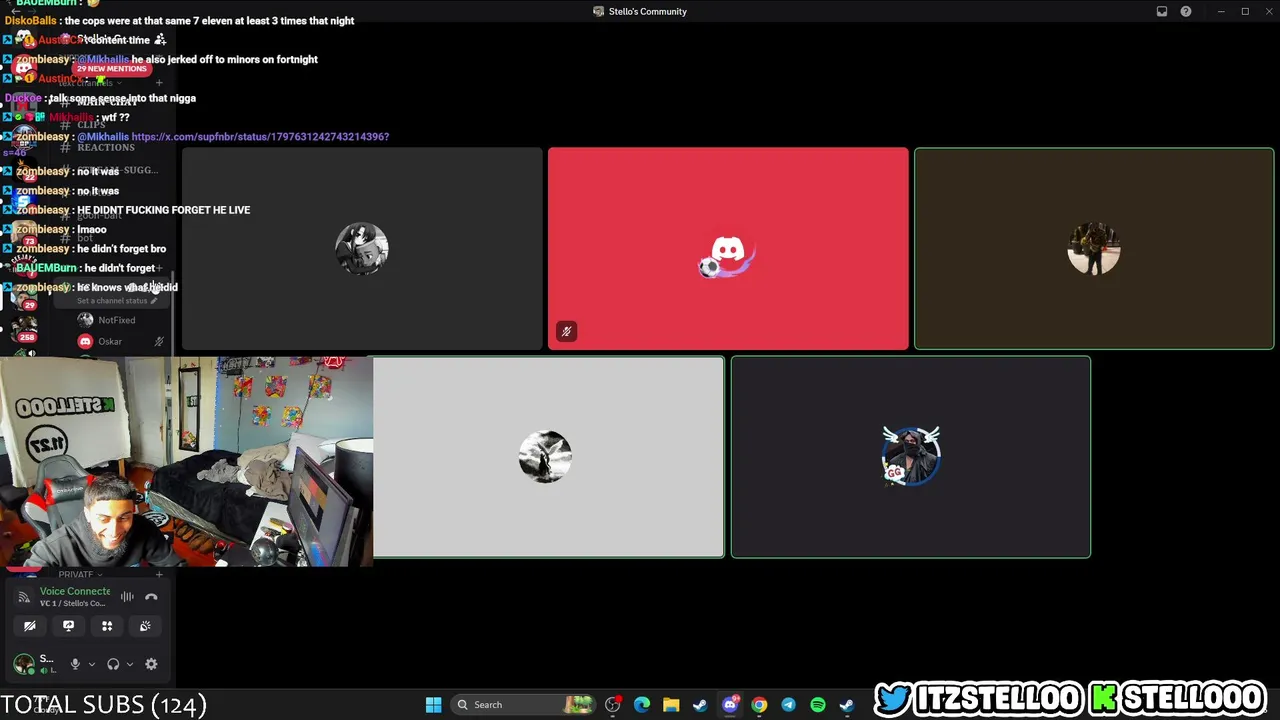Mute the microphone
1280x720 pixels.
[x=75, y=664]
